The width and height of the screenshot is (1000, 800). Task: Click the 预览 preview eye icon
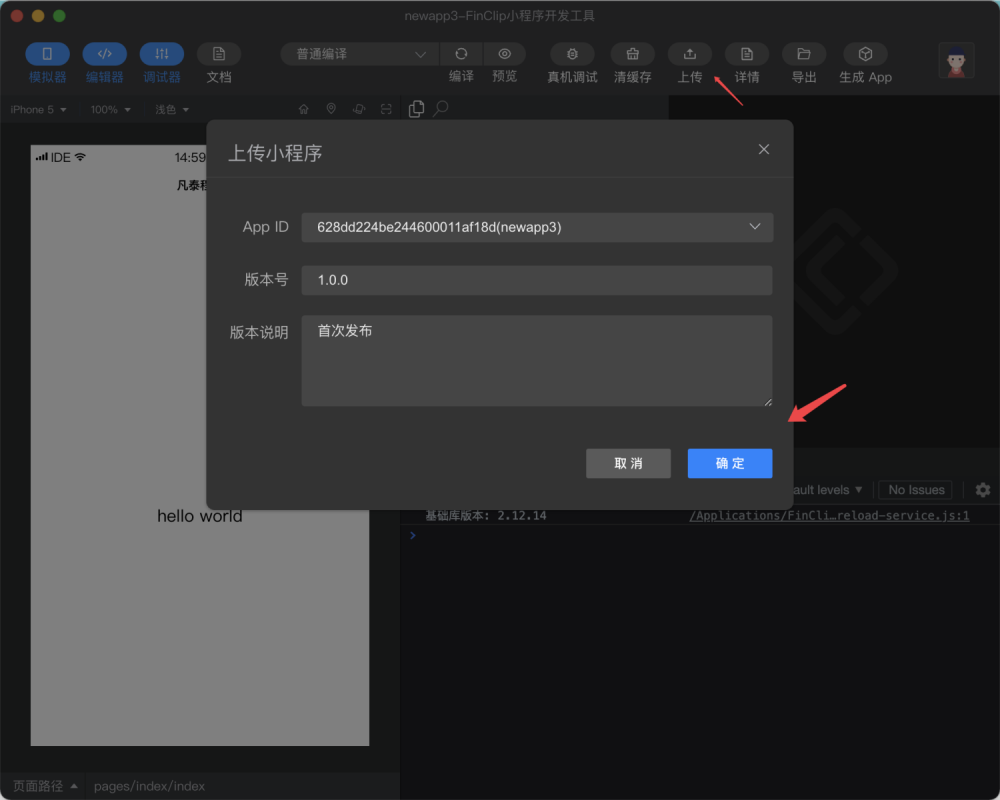click(504, 54)
